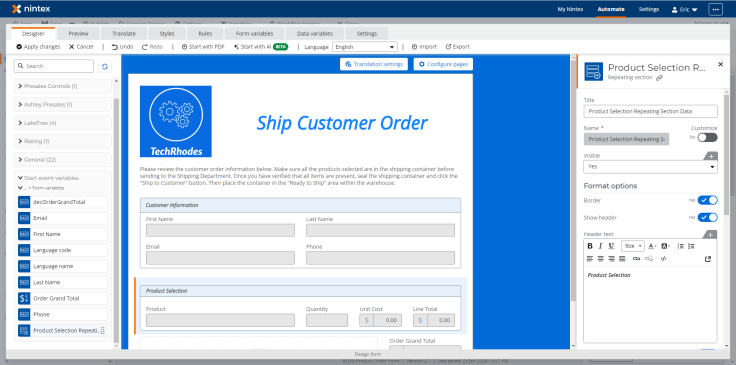The image size is (736, 365).
Task: Click Apply changes
Action: pos(38,47)
